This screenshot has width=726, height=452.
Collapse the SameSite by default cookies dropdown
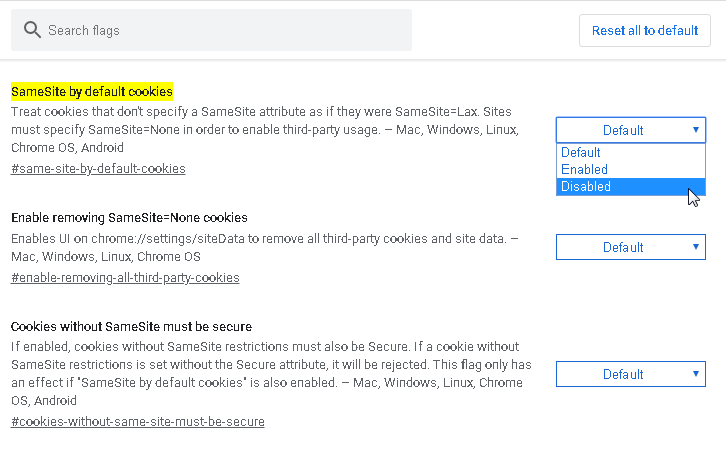630,130
